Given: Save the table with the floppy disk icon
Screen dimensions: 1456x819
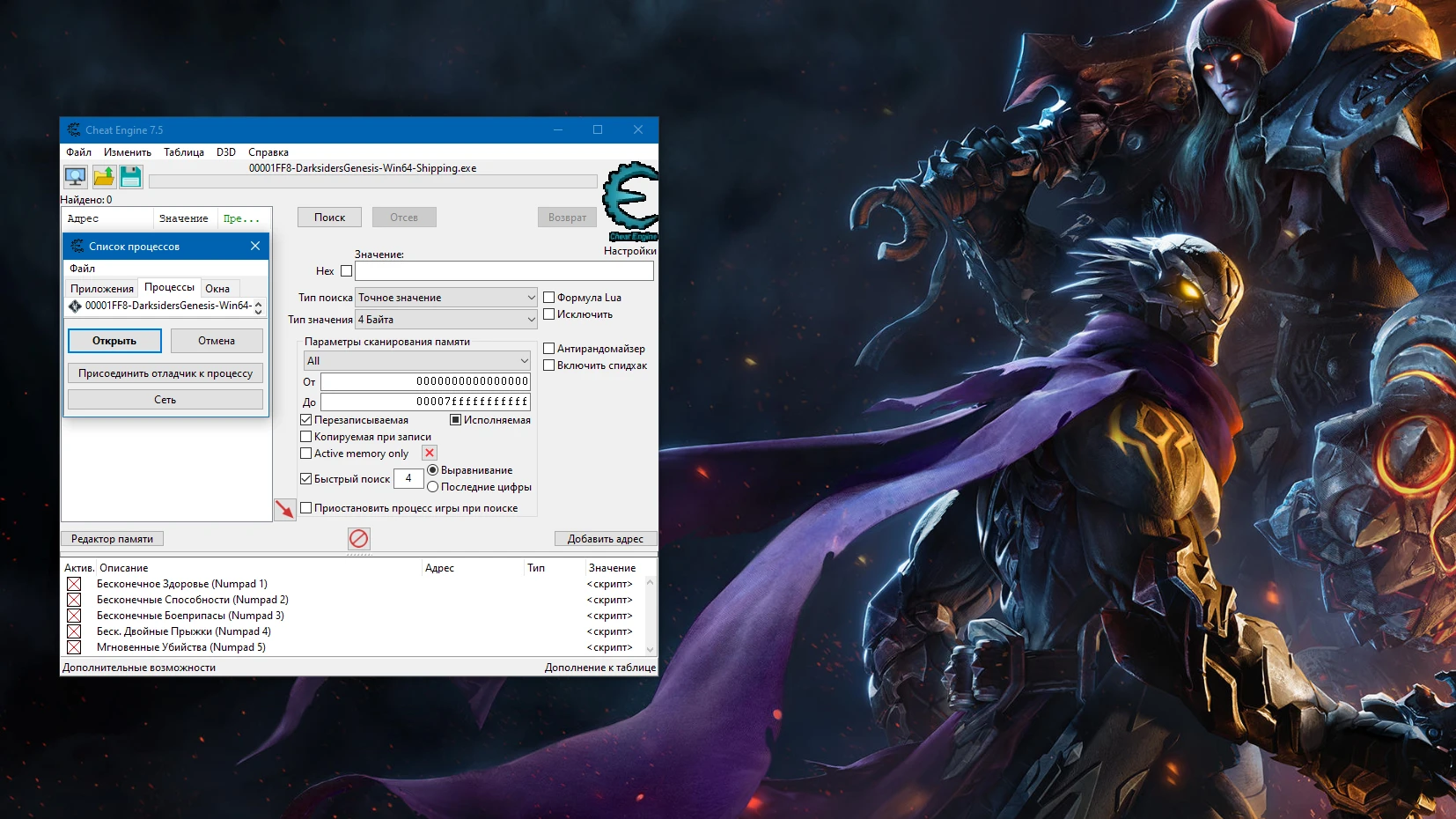Looking at the screenshot, I should [x=129, y=176].
